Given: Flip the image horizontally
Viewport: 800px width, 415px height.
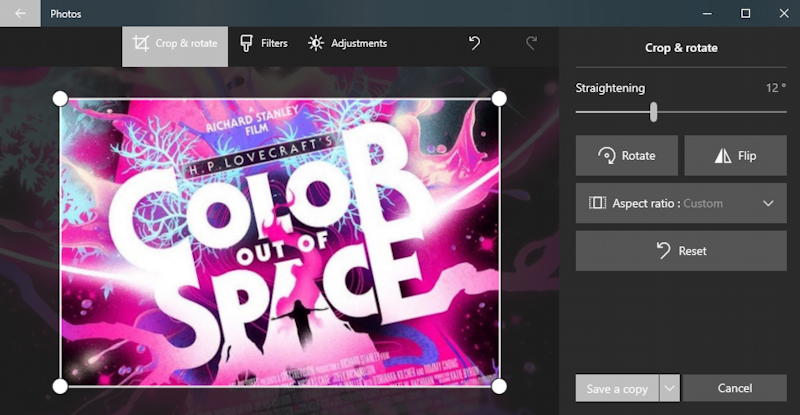Looking at the screenshot, I should point(735,156).
